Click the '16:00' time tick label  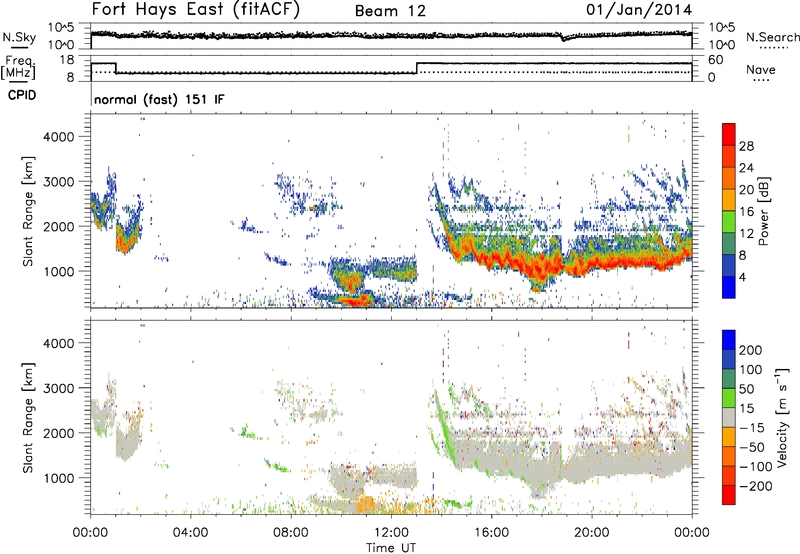tap(491, 533)
